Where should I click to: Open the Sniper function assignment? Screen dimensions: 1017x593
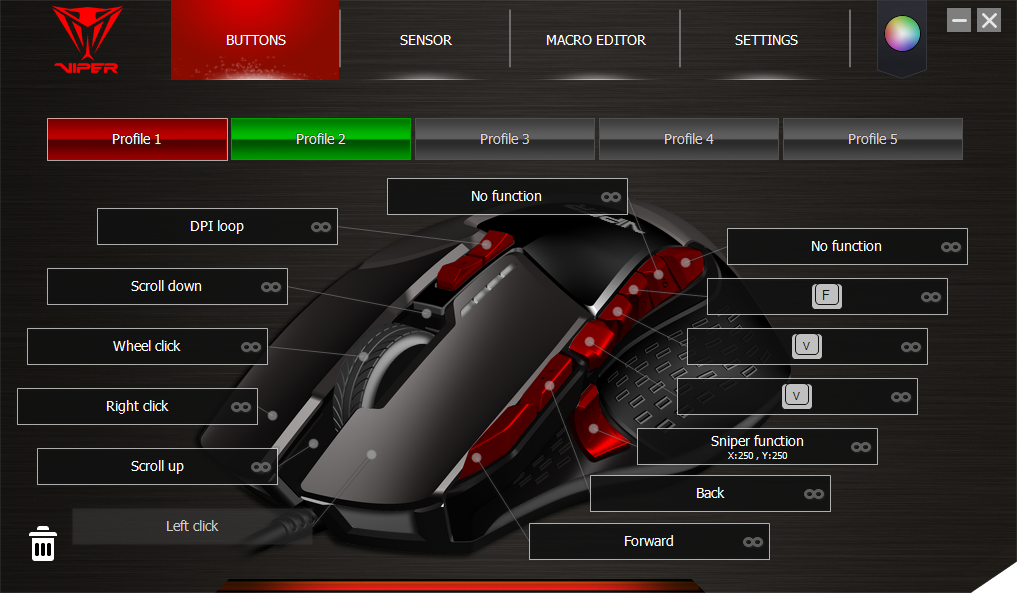pos(758,446)
